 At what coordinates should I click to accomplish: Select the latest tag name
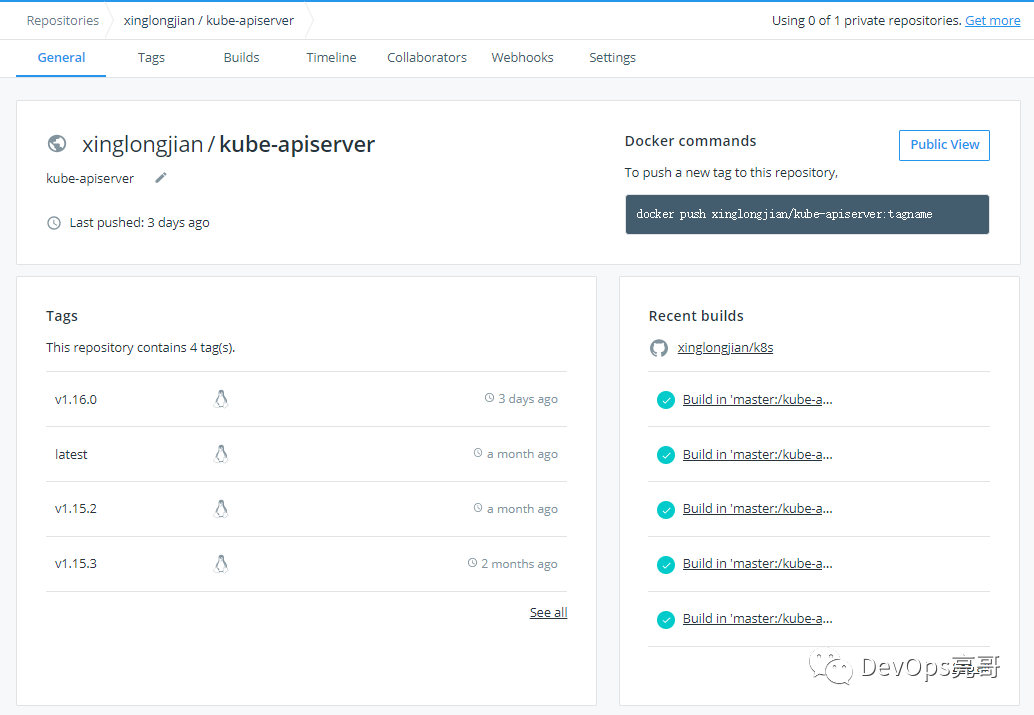71,454
